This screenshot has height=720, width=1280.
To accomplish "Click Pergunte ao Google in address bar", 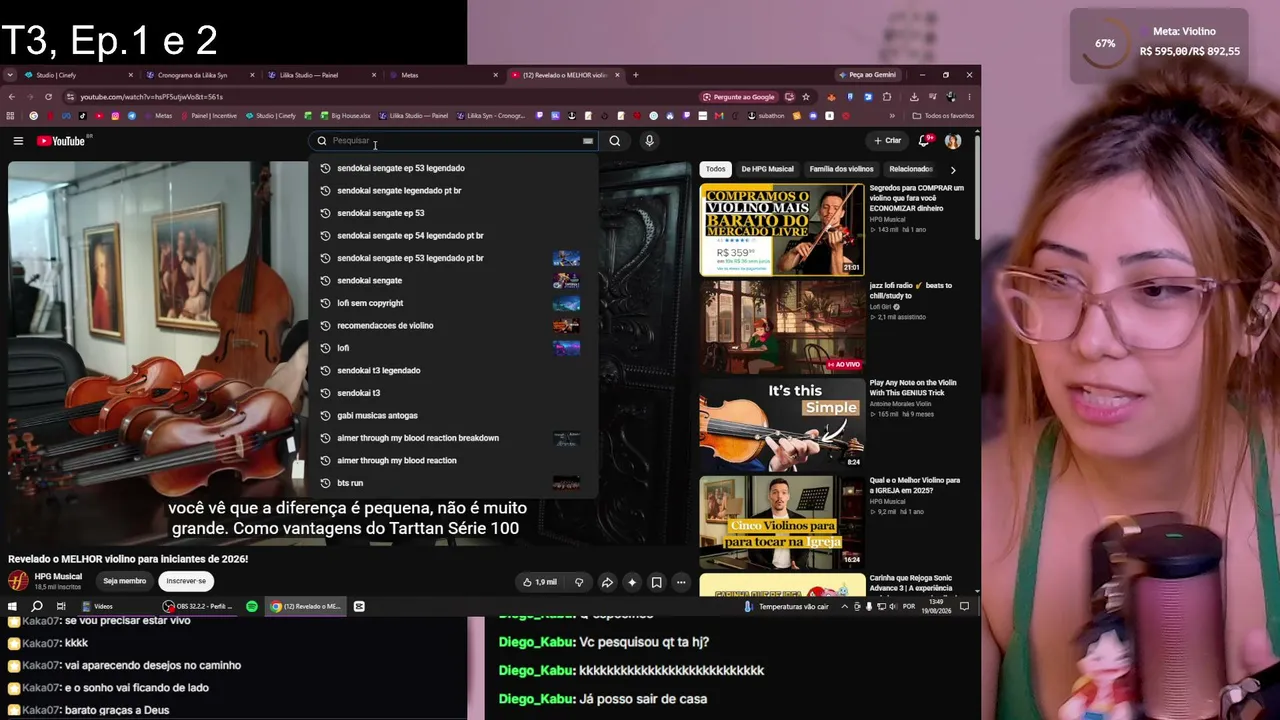I will (x=738, y=97).
